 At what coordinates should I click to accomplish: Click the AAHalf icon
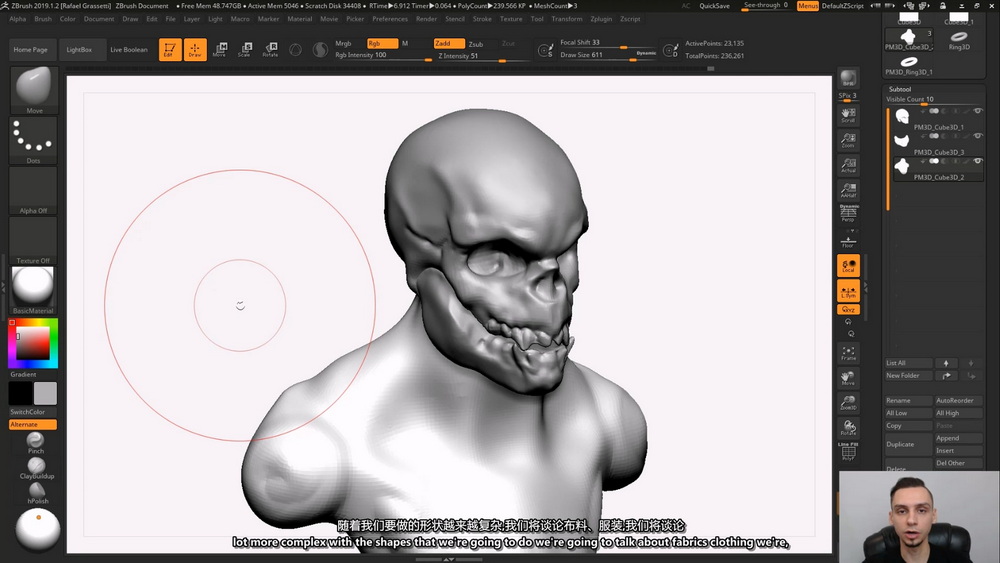848,190
